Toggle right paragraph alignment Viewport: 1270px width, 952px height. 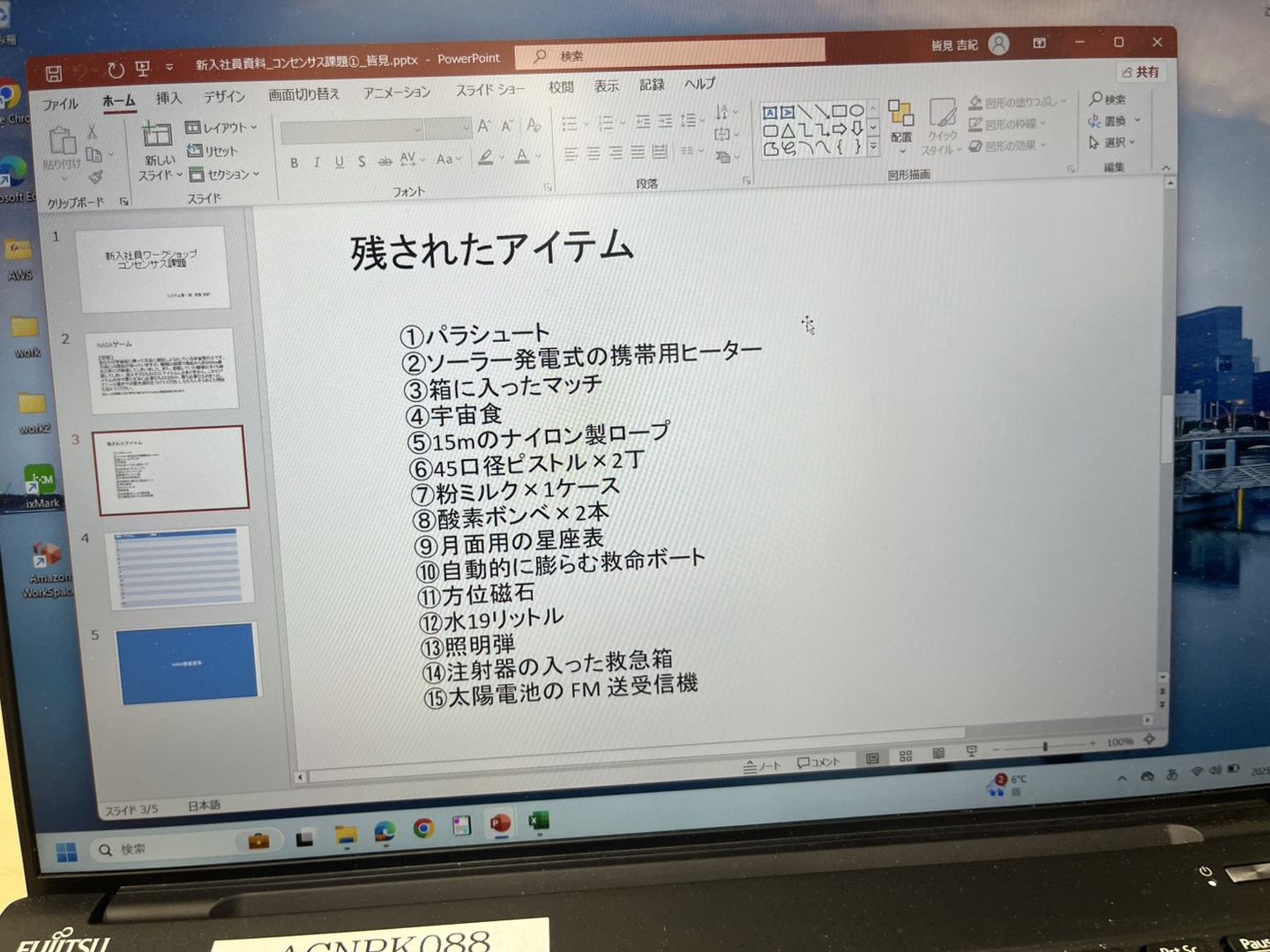[615, 153]
